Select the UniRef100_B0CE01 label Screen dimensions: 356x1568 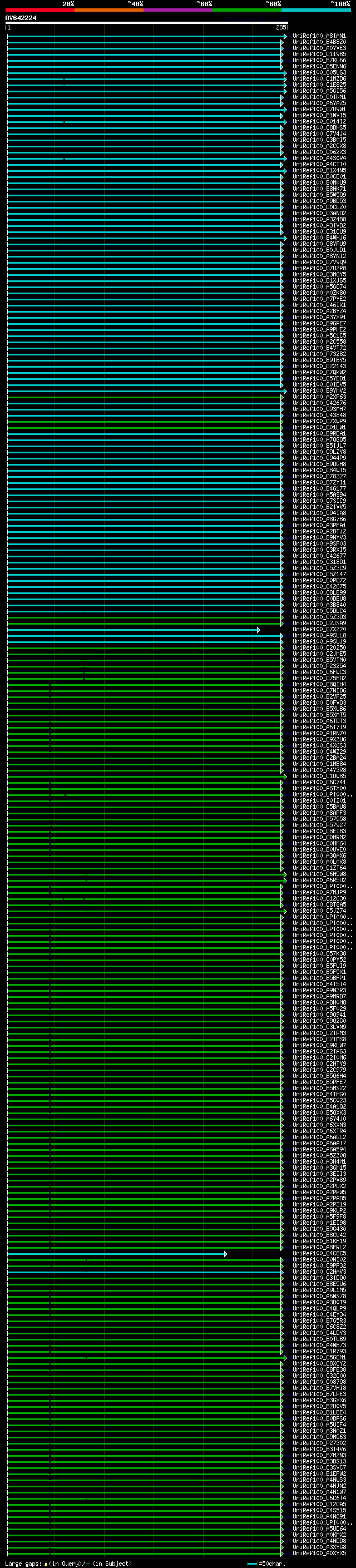tap(319, 176)
